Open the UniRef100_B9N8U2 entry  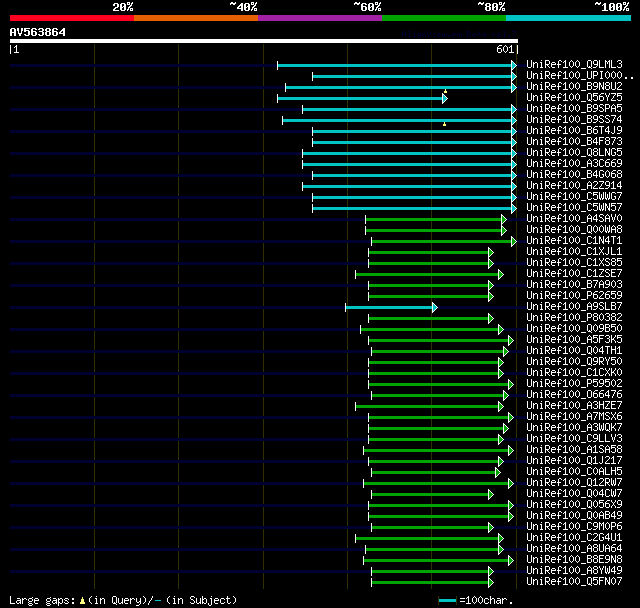[574, 87]
